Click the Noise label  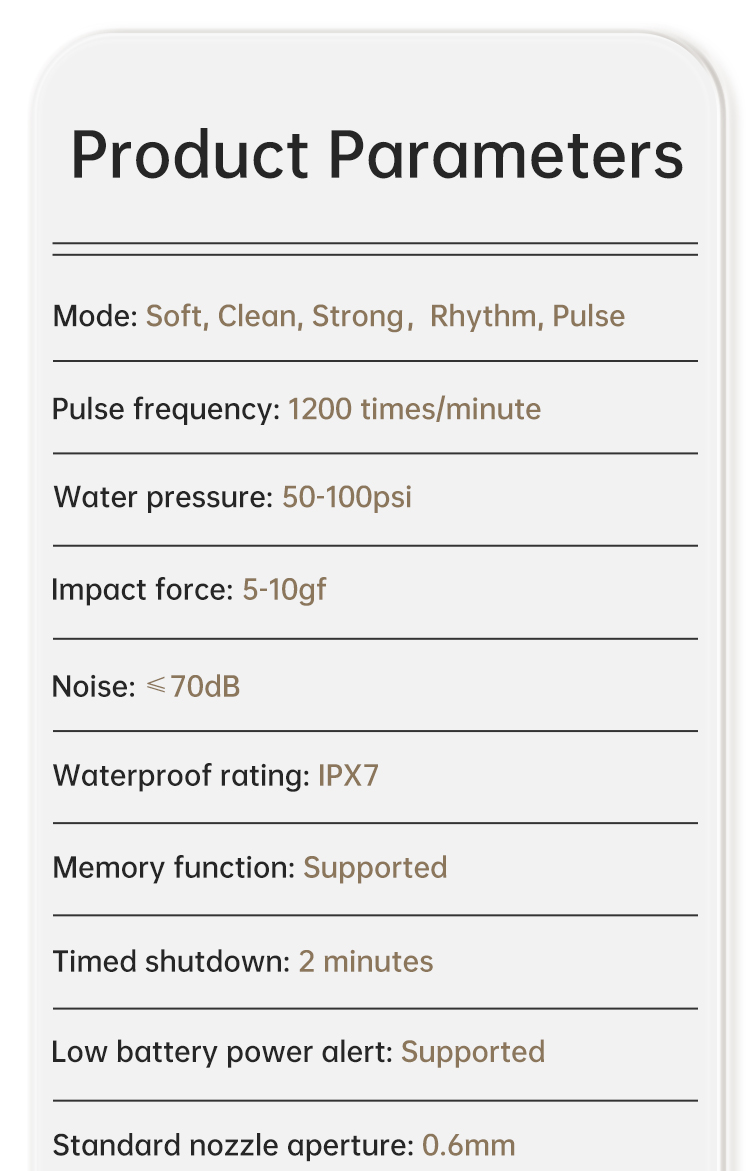pos(93,687)
